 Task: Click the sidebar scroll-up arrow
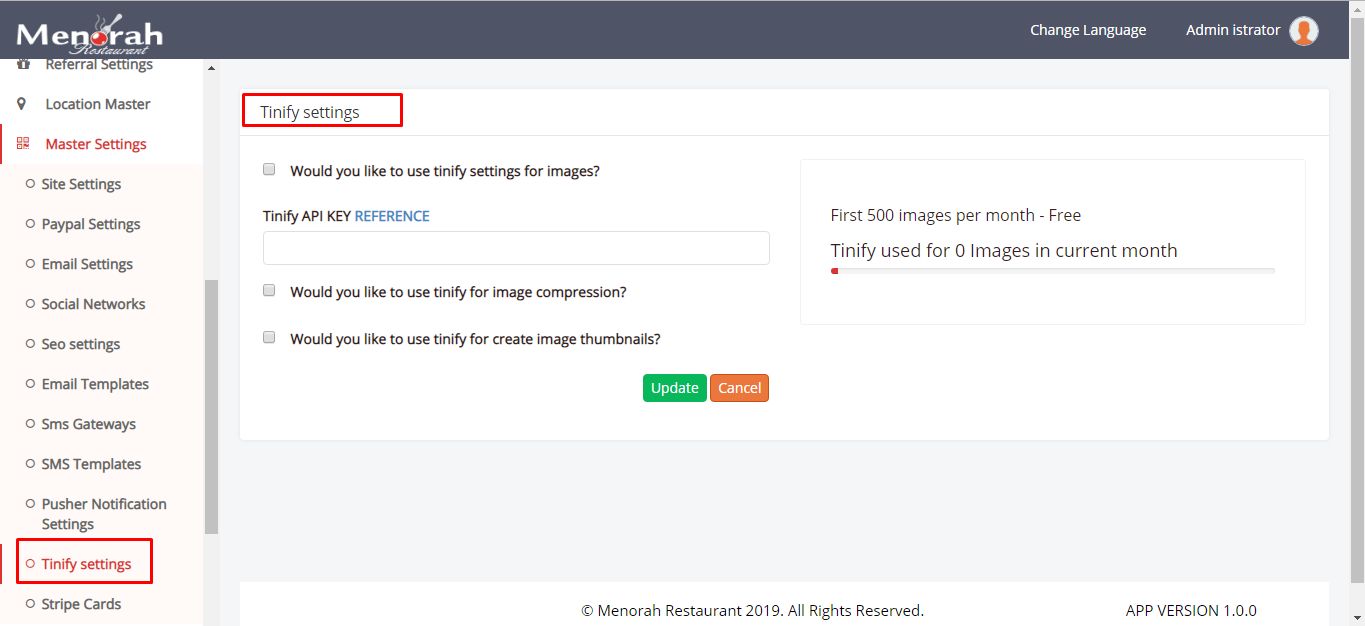click(210, 68)
